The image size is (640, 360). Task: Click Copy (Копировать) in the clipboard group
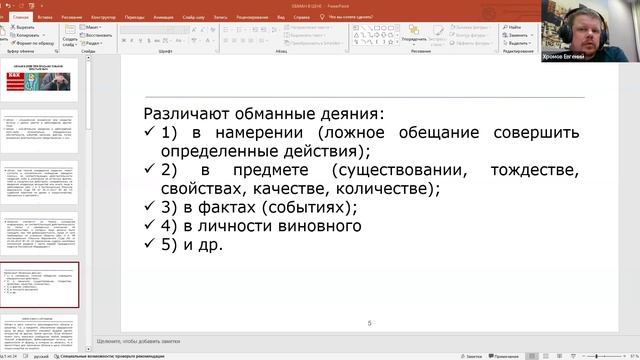25,35
